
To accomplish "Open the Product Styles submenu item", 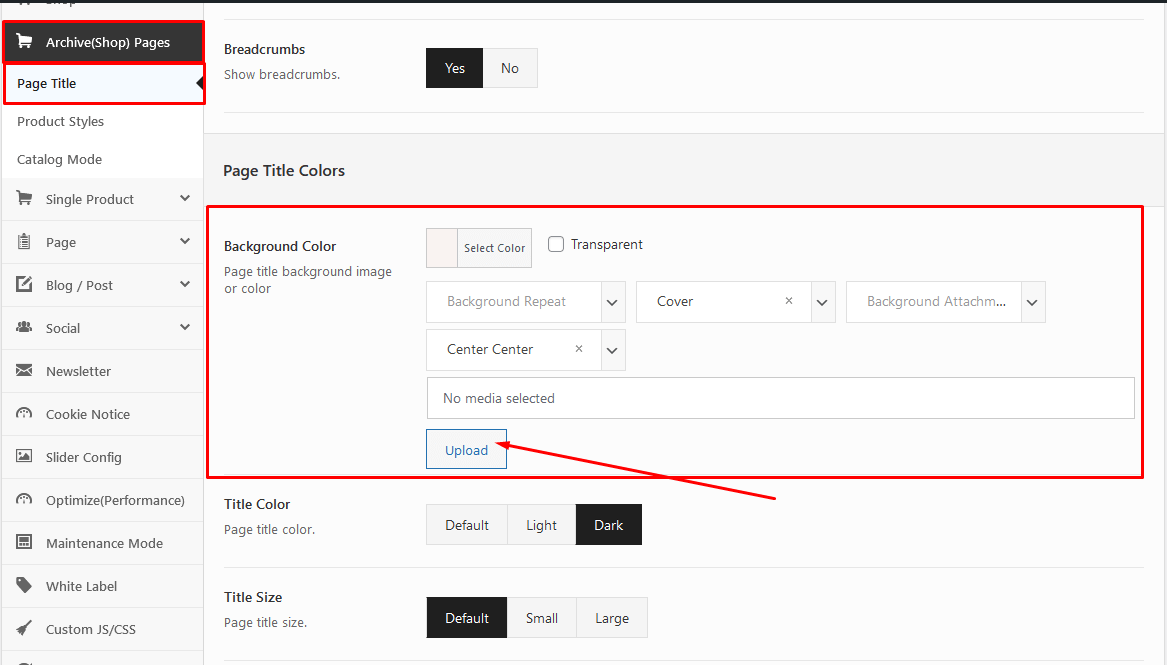I will [61, 121].
